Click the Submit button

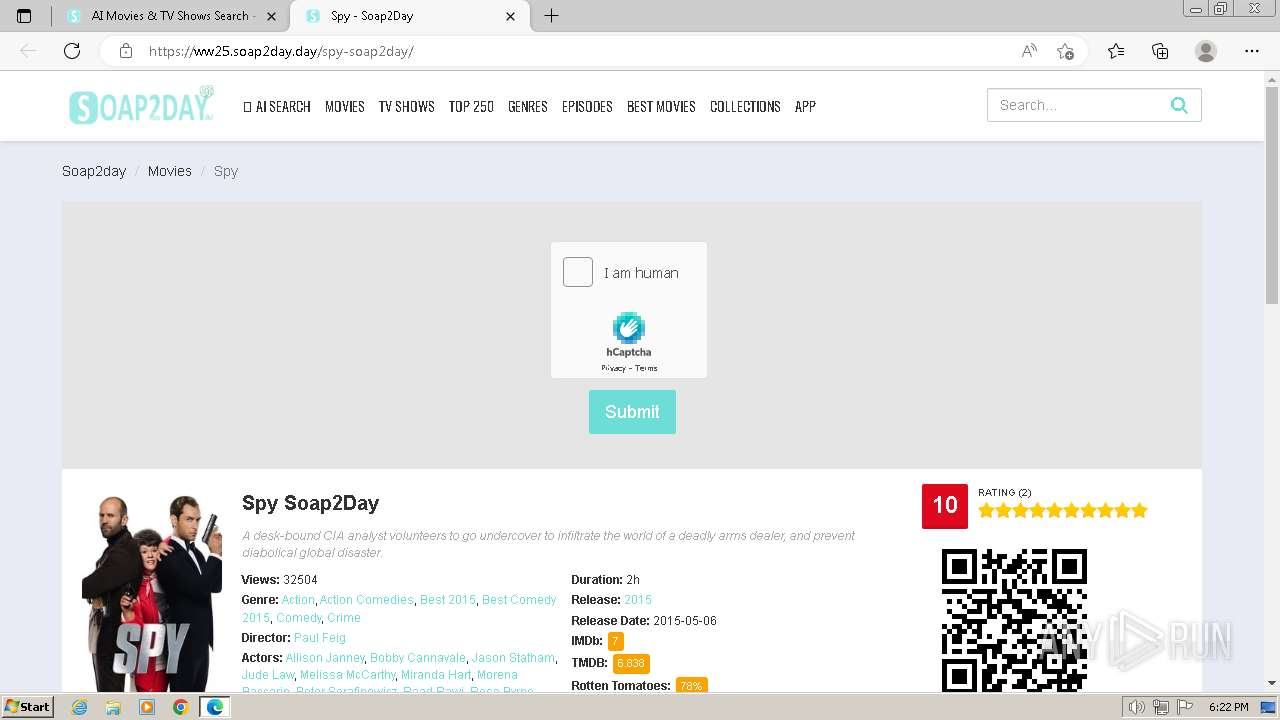point(632,412)
